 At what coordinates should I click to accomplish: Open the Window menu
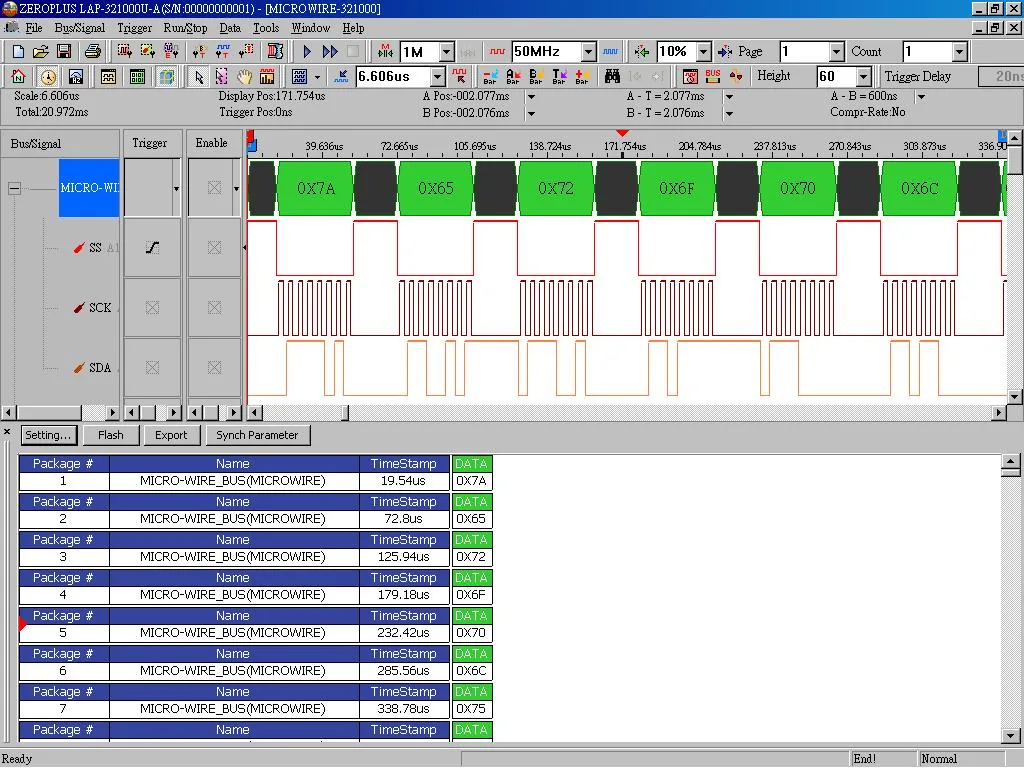[310, 28]
